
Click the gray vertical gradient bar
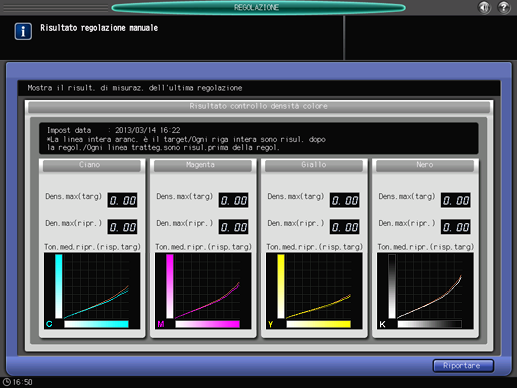[392, 286]
